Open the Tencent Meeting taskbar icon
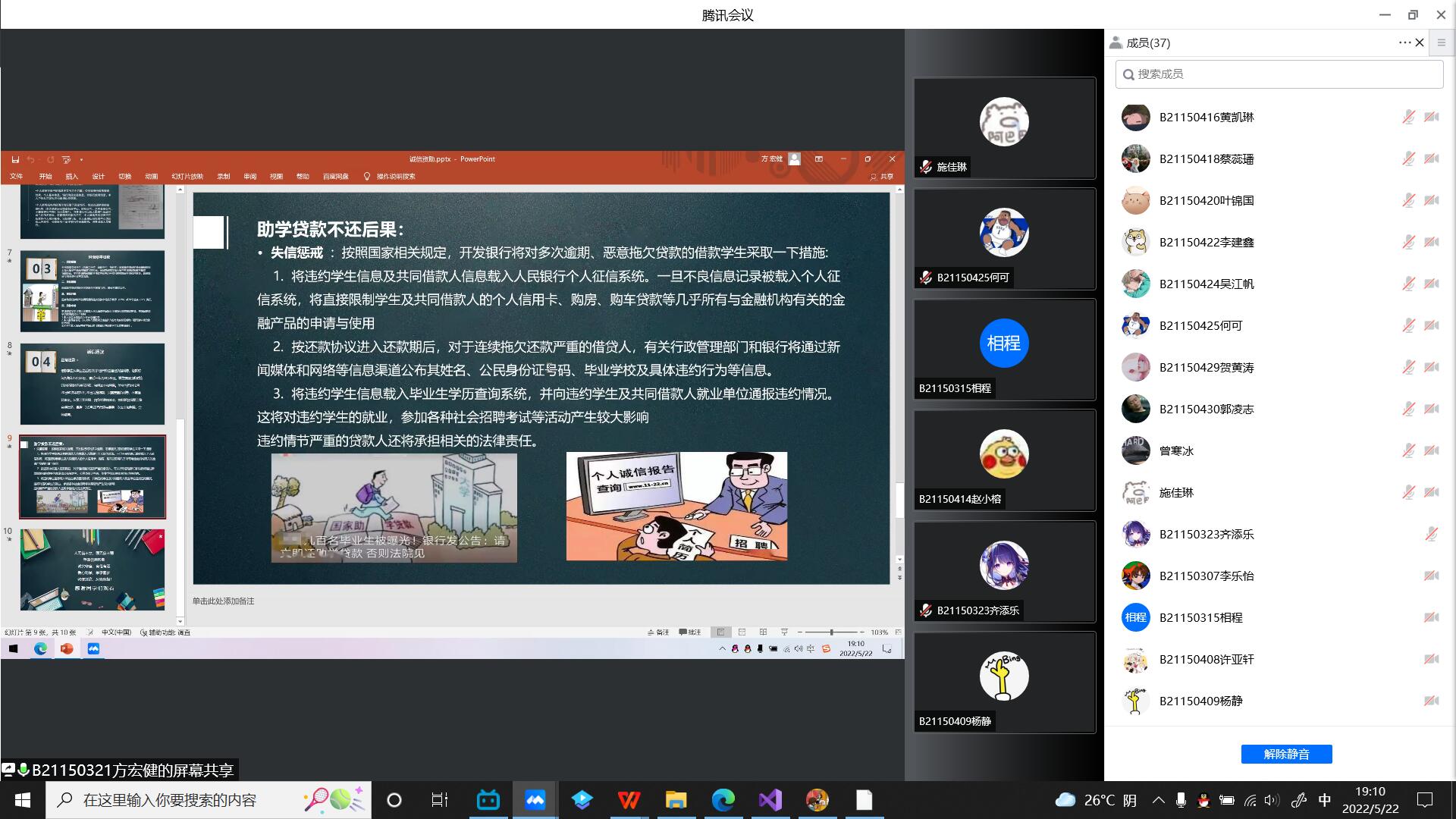Screen dimensions: 1456x819 (535, 800)
